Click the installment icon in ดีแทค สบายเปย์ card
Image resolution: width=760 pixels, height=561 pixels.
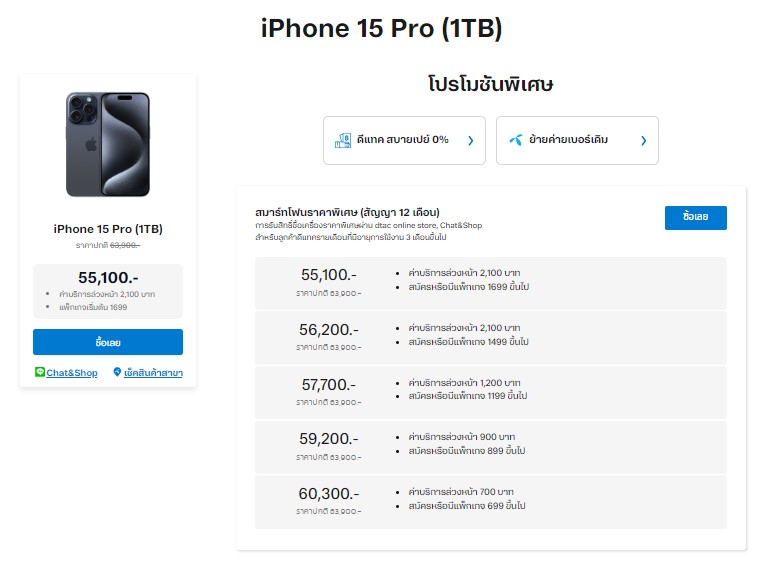[343, 140]
